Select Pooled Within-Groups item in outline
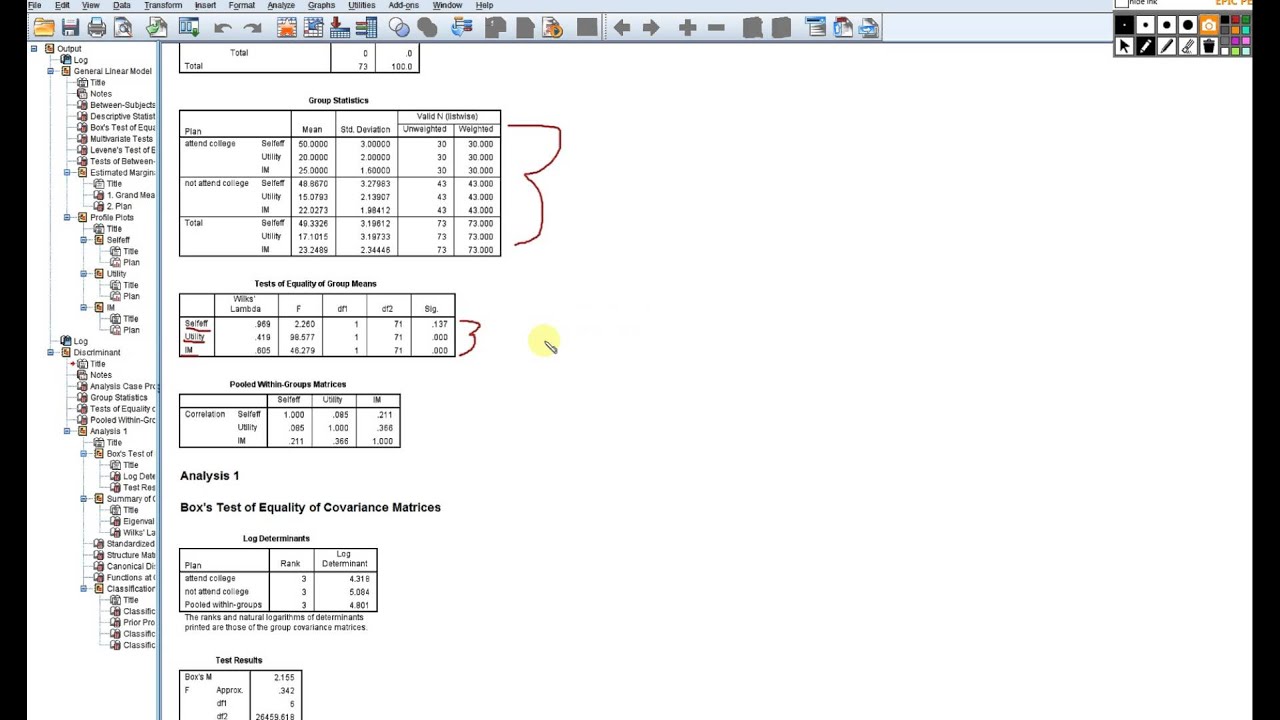Screen dimensions: 1280x720 tap(122, 420)
